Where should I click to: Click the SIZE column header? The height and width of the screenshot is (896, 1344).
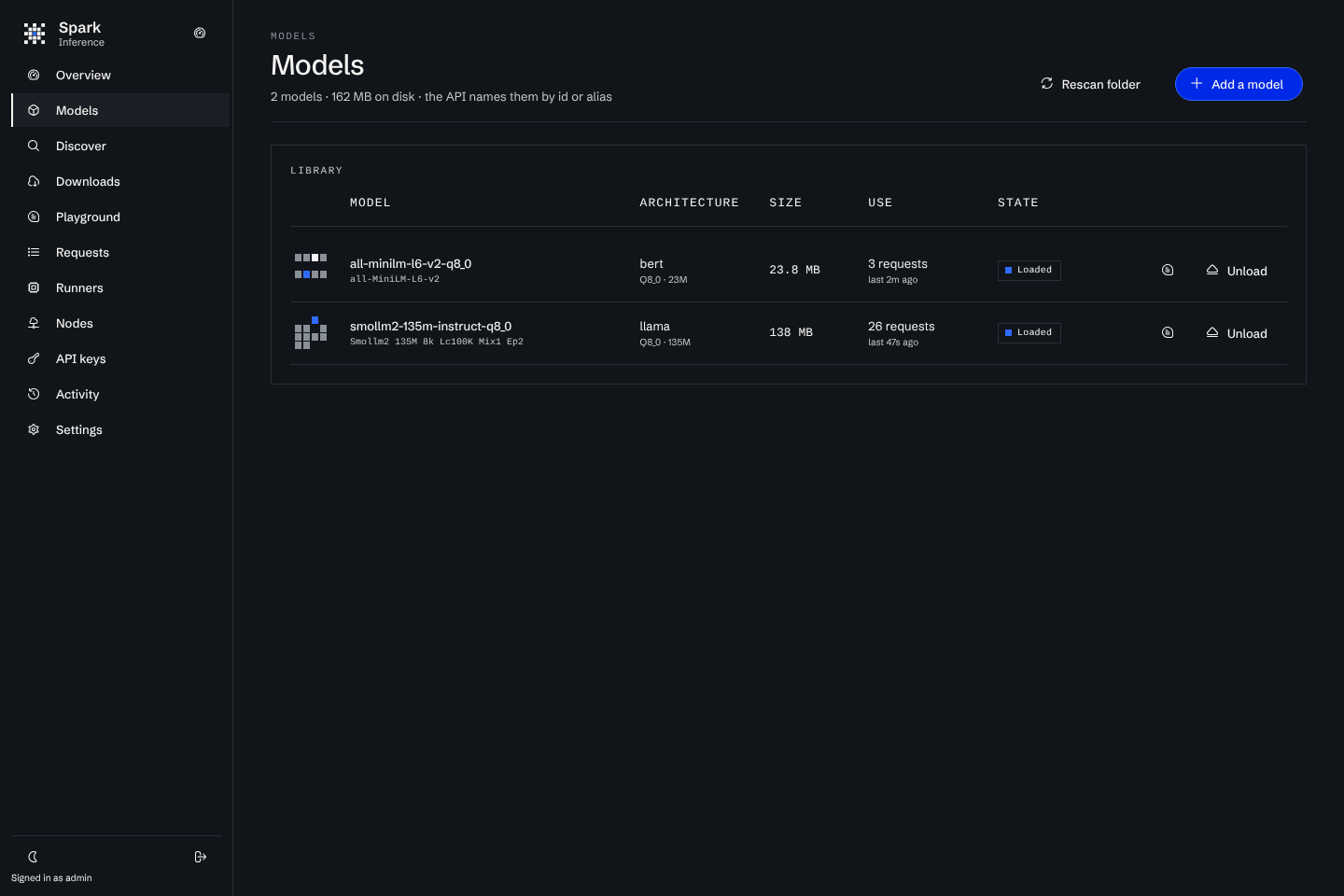pyautogui.click(x=786, y=203)
